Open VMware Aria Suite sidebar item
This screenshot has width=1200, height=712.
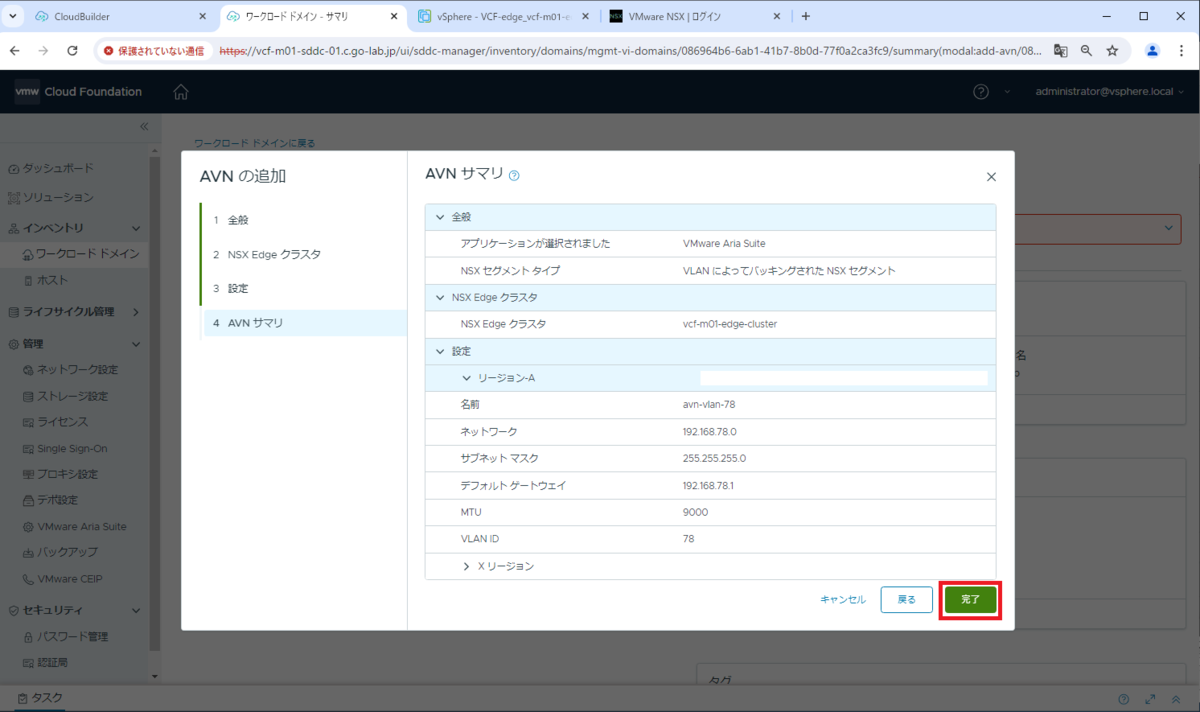[x=81, y=526]
